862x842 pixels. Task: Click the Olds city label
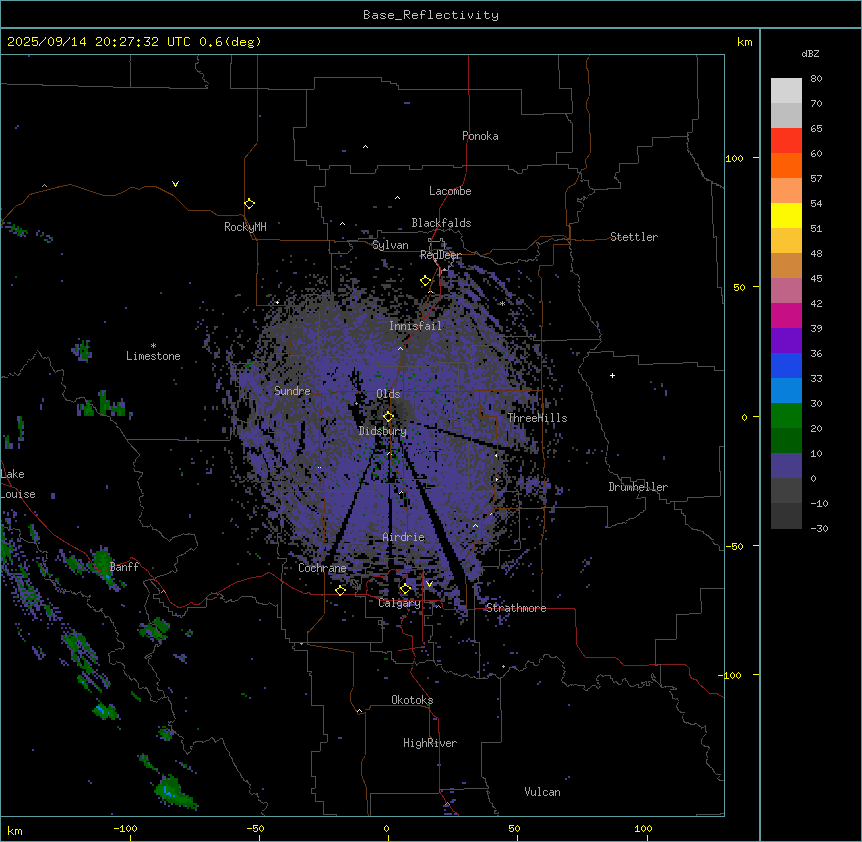click(x=388, y=394)
